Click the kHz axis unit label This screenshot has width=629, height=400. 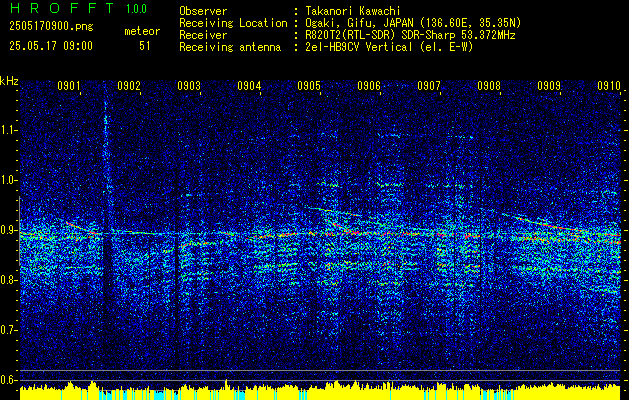pyautogui.click(x=9, y=81)
